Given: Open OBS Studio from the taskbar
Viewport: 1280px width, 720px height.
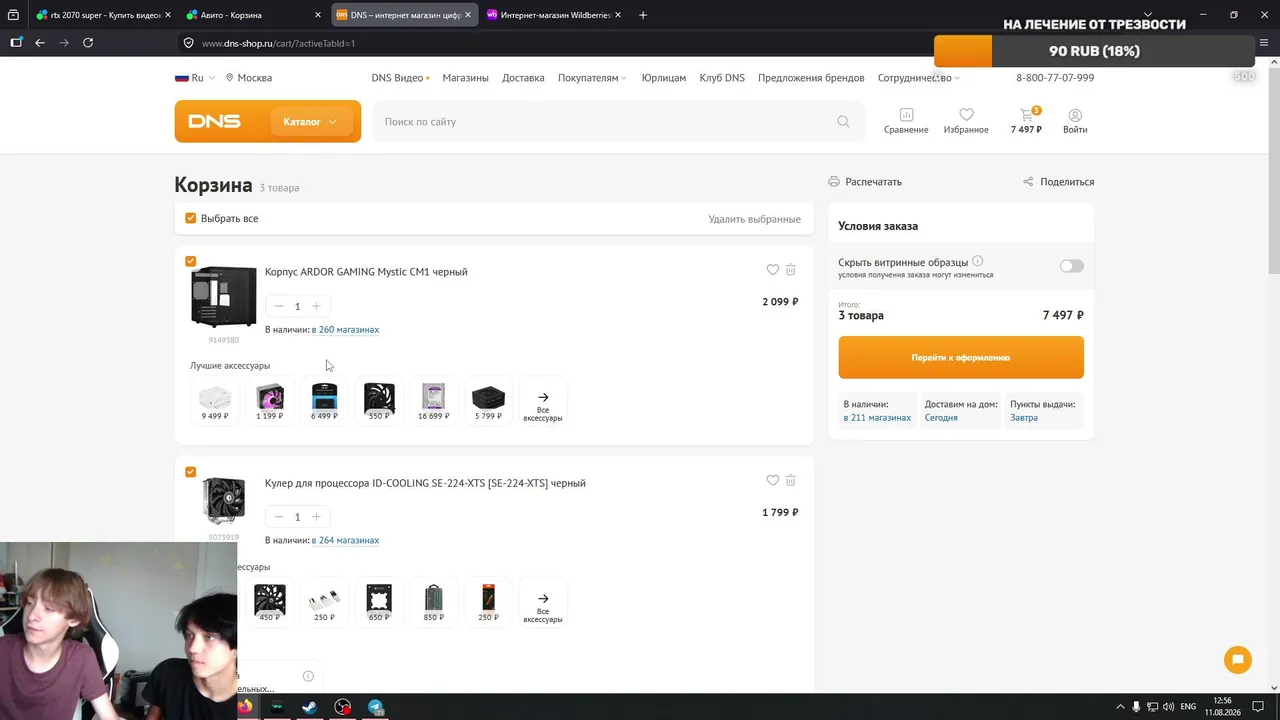Looking at the screenshot, I should (343, 707).
